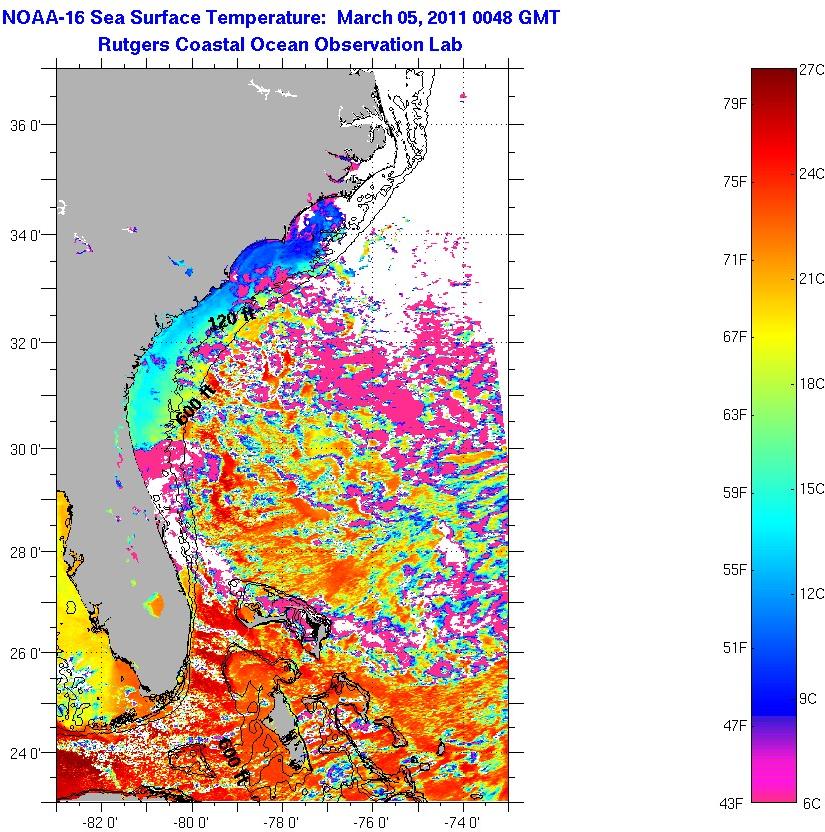Click the 36 0' latitude label
This screenshot has width=825, height=832.
[25, 126]
